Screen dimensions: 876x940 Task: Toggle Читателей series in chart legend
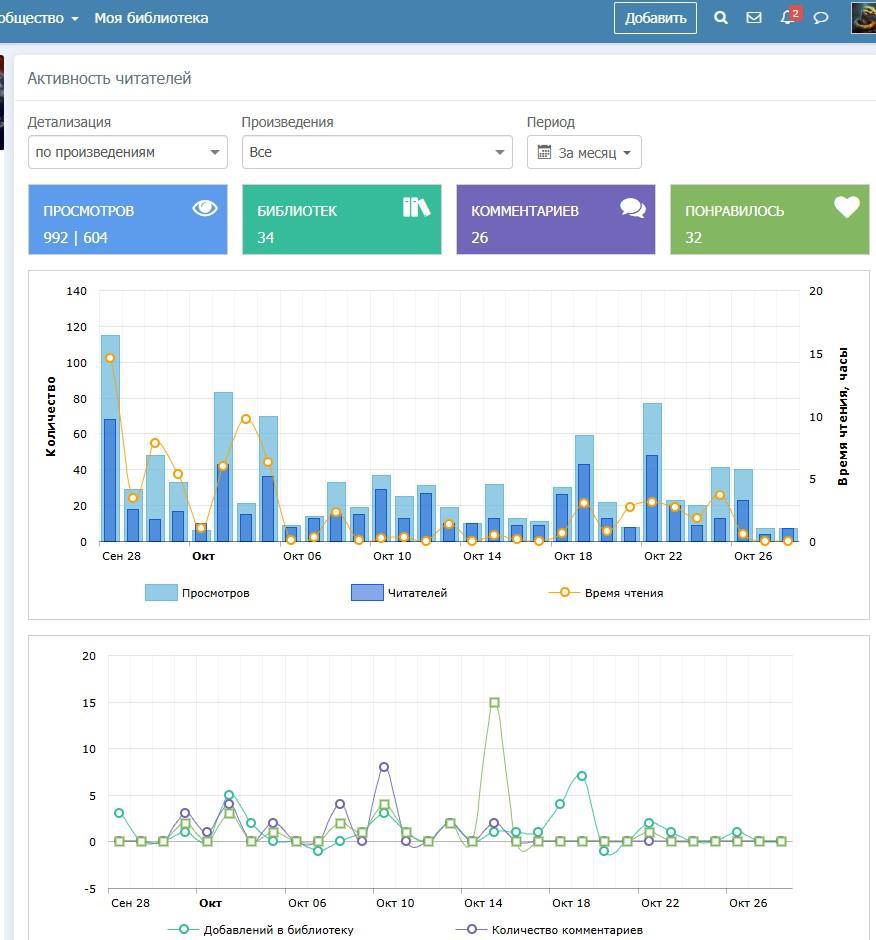tap(400, 593)
